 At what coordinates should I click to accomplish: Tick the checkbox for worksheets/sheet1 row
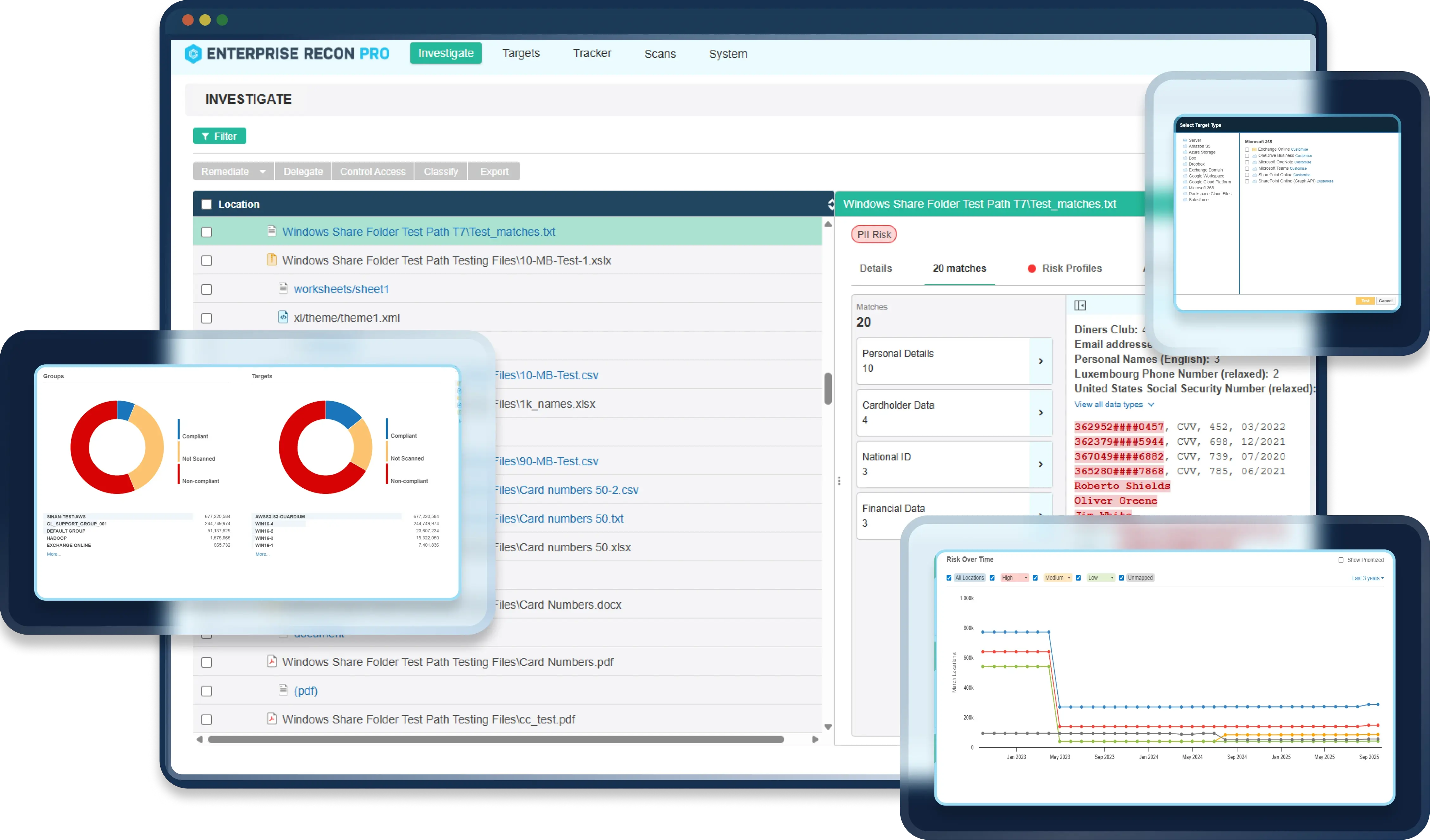[x=206, y=289]
